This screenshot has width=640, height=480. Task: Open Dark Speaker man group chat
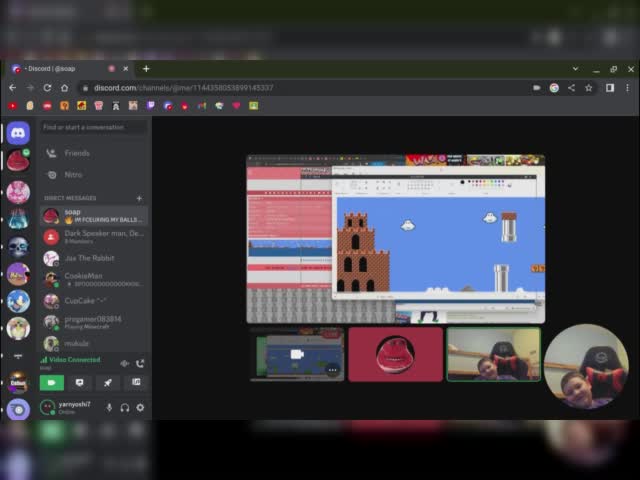click(94, 237)
